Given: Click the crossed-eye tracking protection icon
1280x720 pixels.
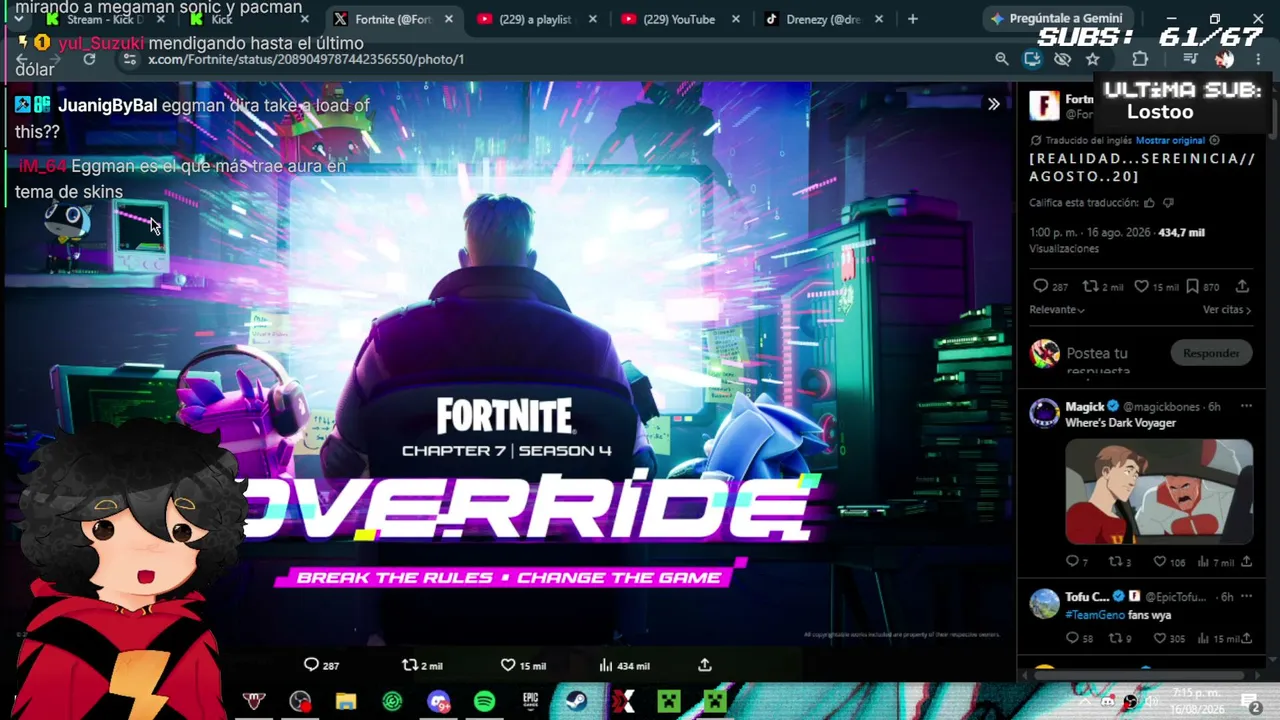Looking at the screenshot, I should (1062, 59).
